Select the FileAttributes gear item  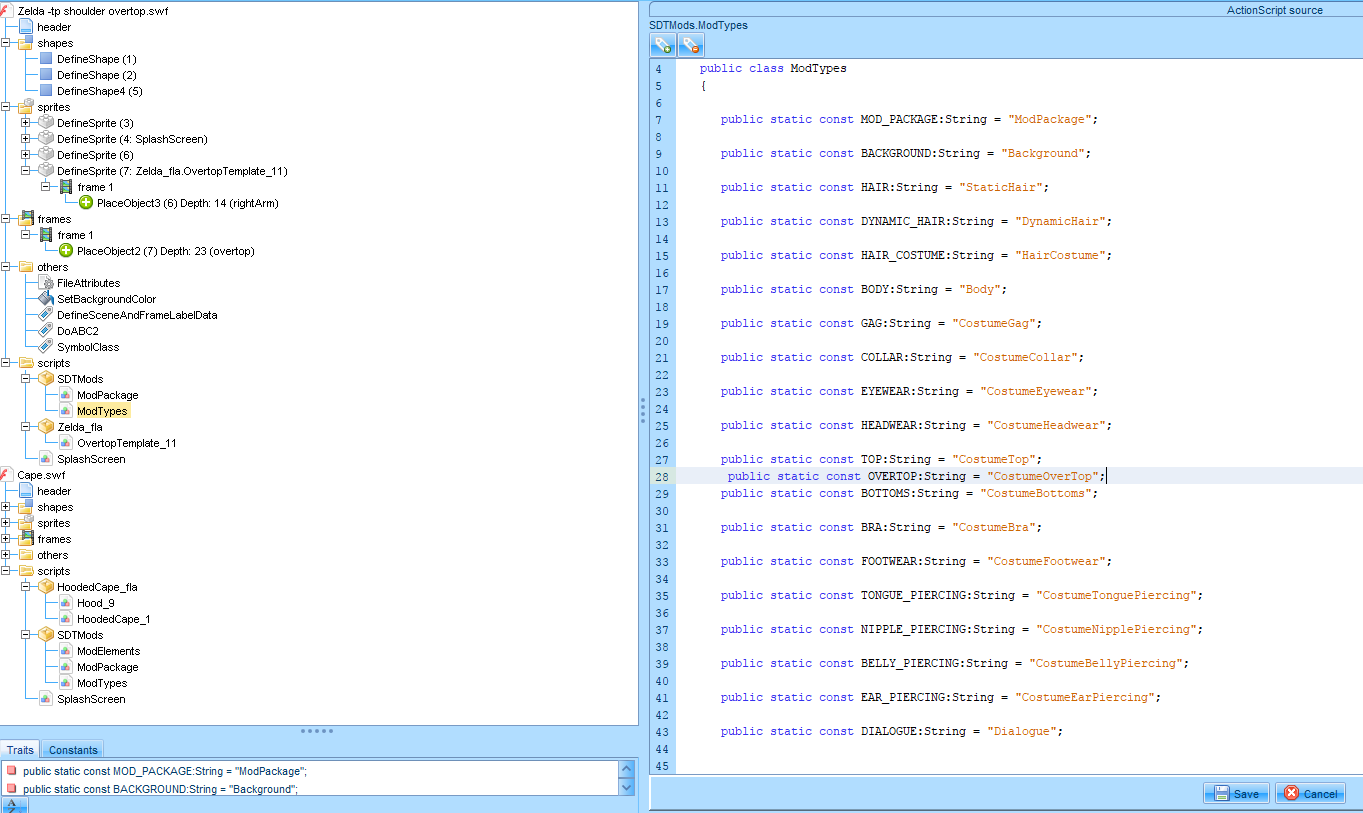88,283
